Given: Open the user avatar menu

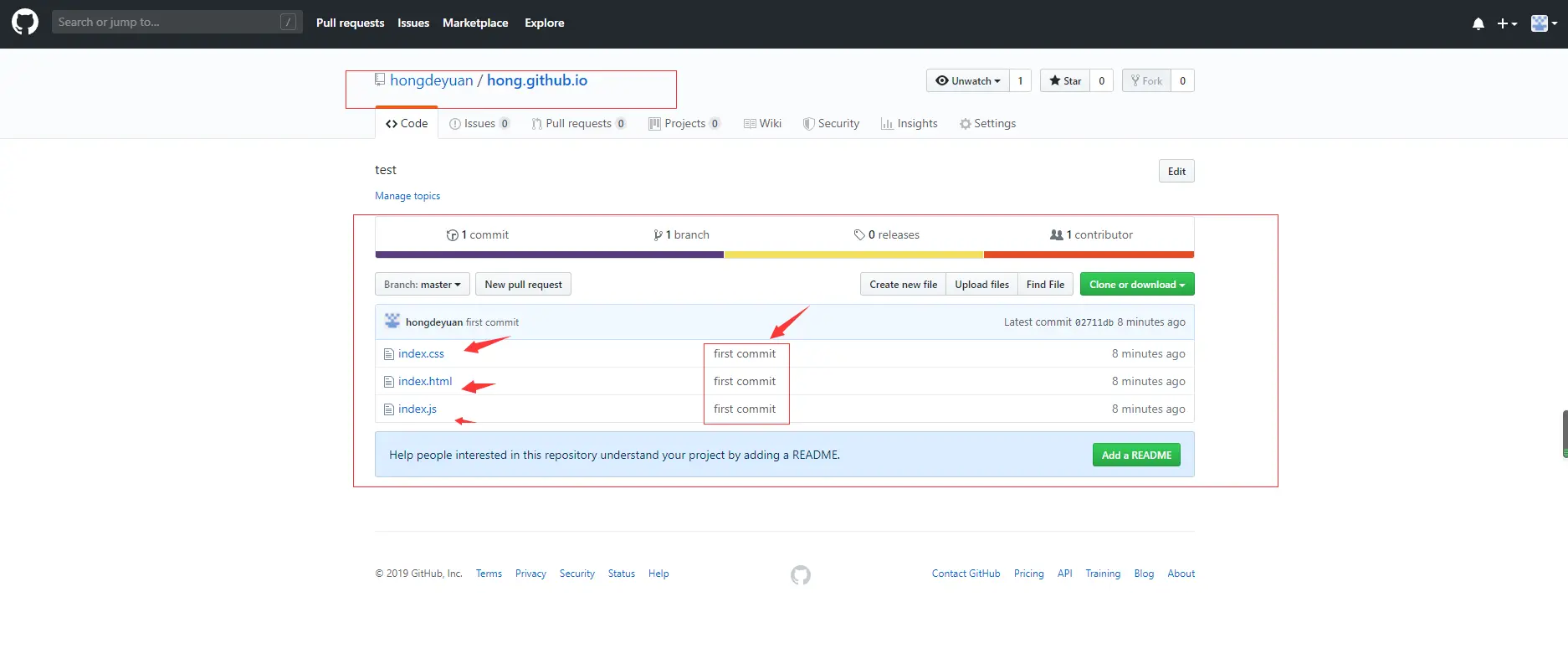Looking at the screenshot, I should coord(1544,23).
